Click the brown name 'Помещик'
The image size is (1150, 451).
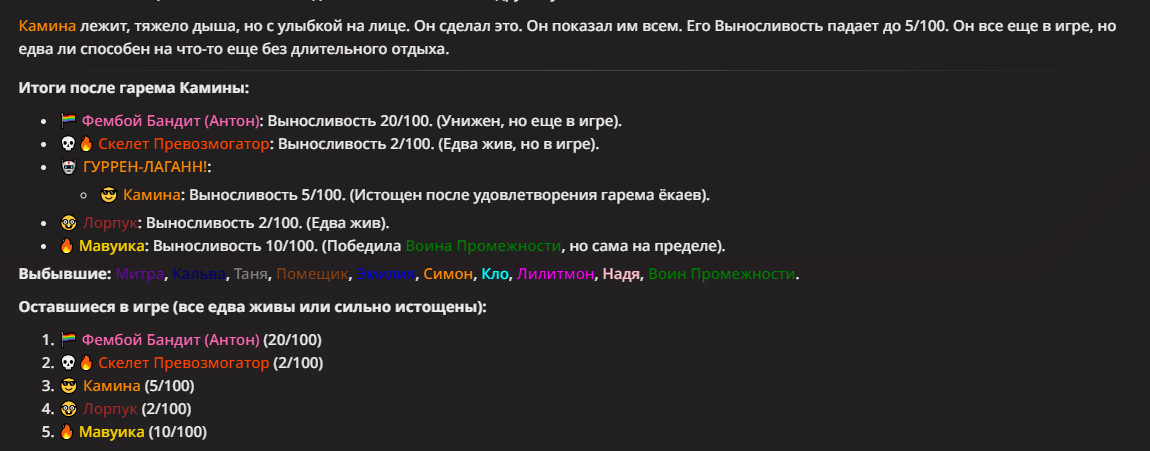point(312,274)
